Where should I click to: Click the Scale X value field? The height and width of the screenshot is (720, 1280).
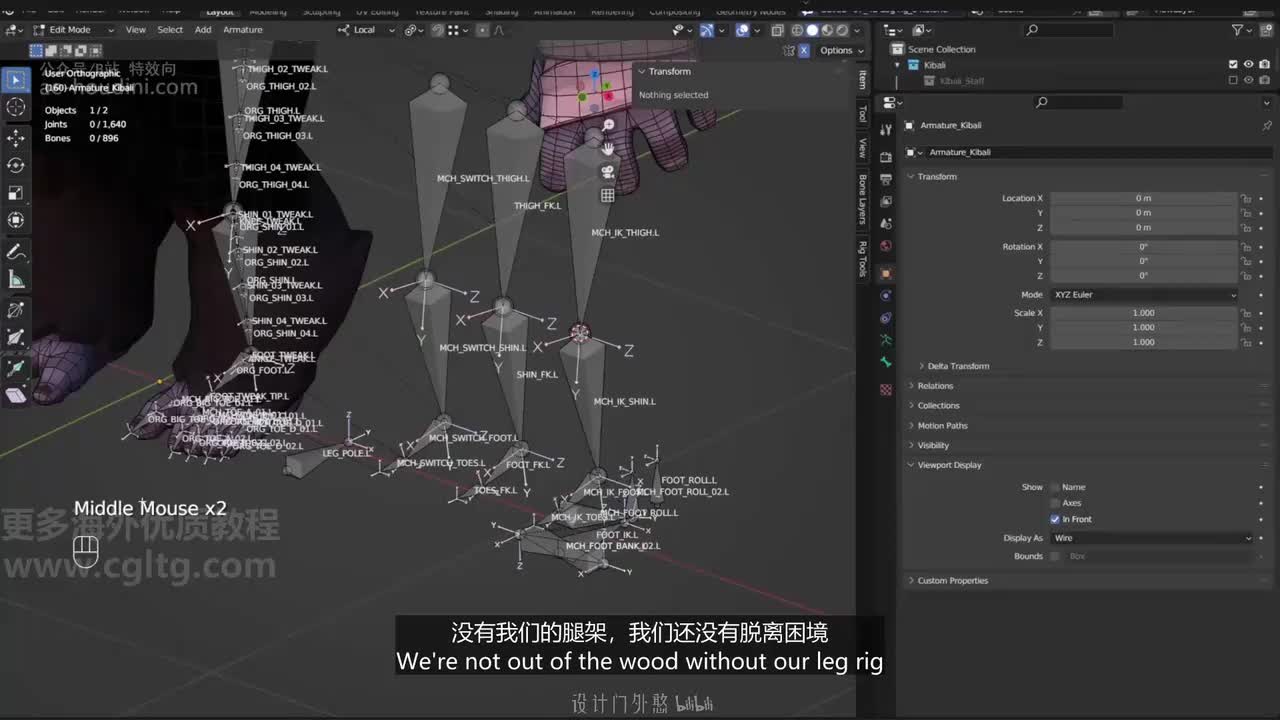tap(1143, 313)
